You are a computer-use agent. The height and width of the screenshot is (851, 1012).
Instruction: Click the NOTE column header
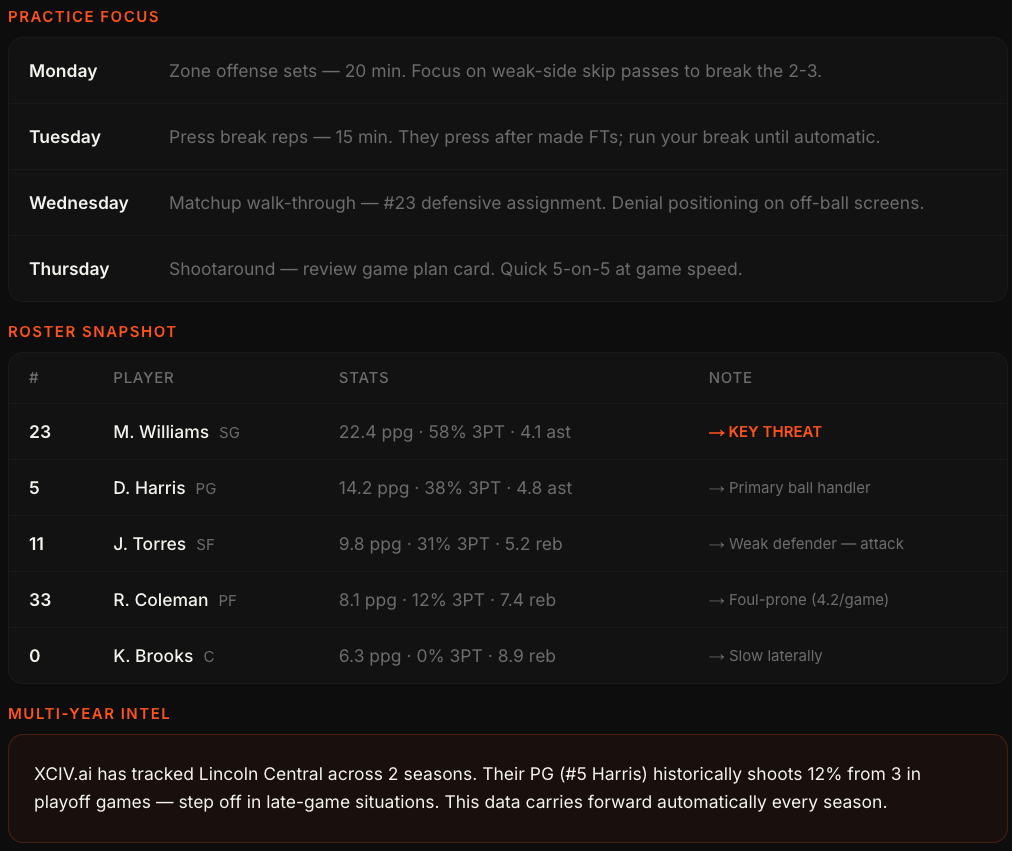pos(730,378)
